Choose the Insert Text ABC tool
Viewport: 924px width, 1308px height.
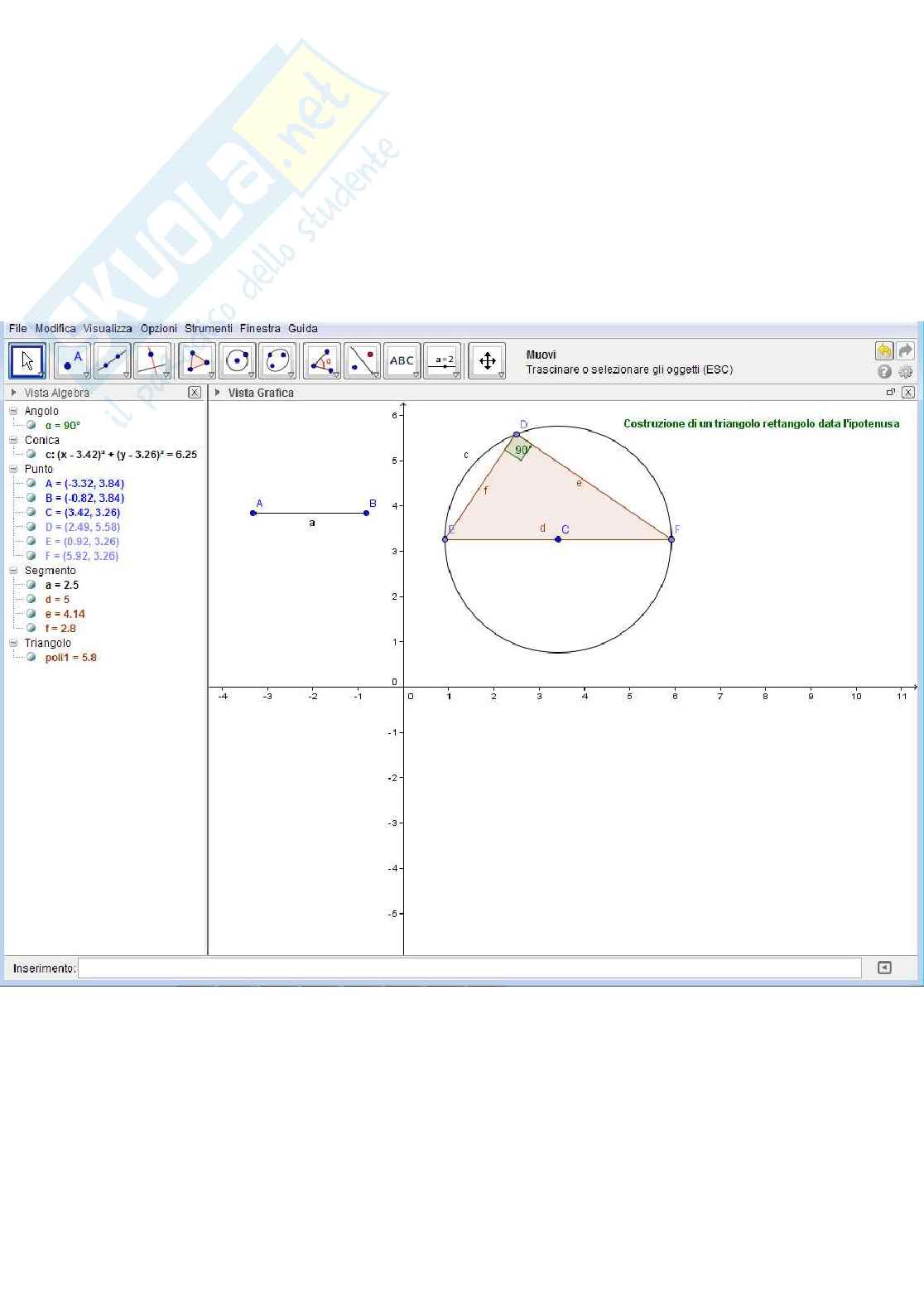pos(402,361)
